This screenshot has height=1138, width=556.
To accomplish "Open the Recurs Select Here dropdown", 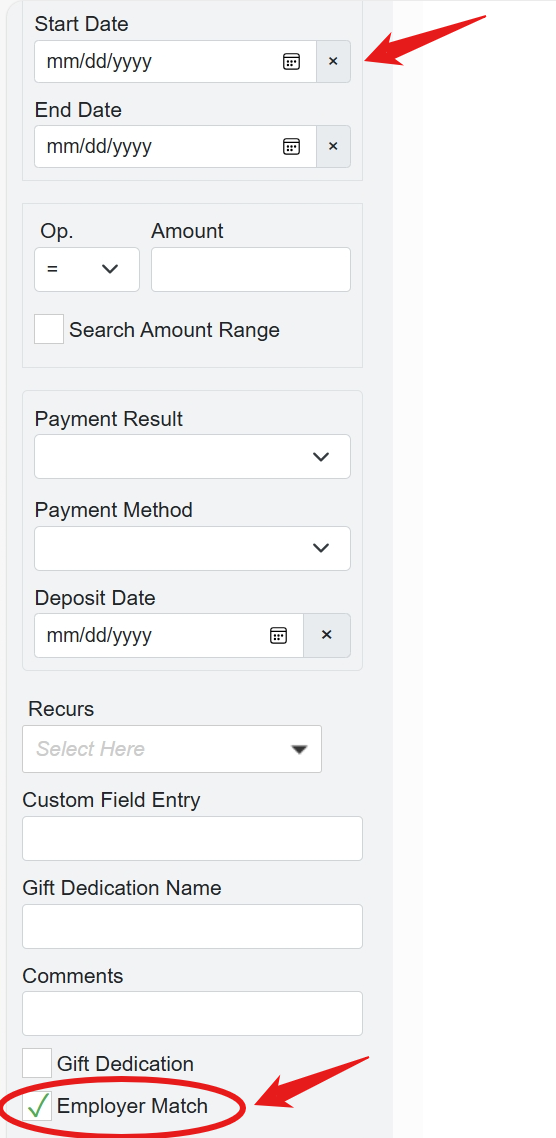I will point(172,749).
